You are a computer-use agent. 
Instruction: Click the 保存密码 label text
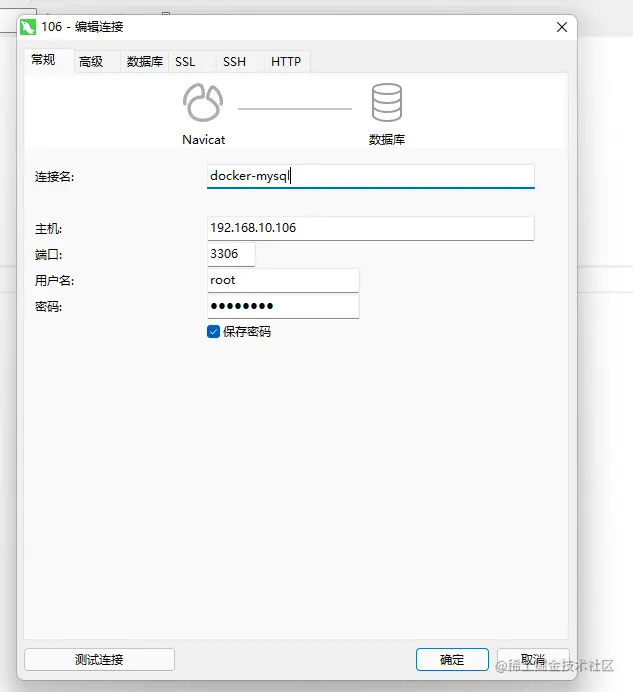pos(247,331)
